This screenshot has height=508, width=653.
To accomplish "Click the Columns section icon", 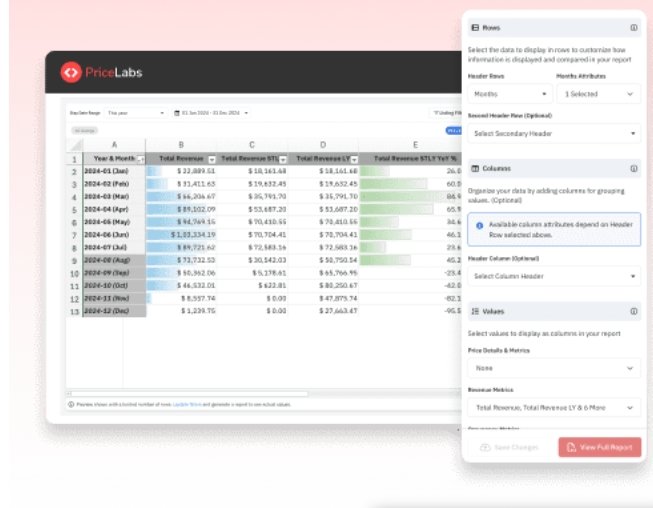I will coord(475,169).
